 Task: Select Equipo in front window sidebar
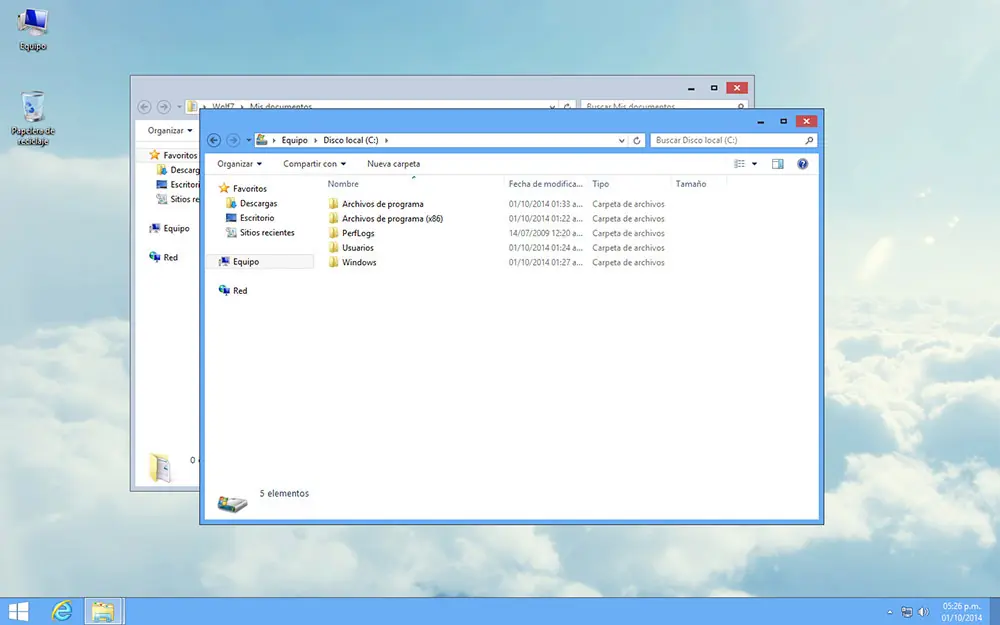click(x=260, y=261)
